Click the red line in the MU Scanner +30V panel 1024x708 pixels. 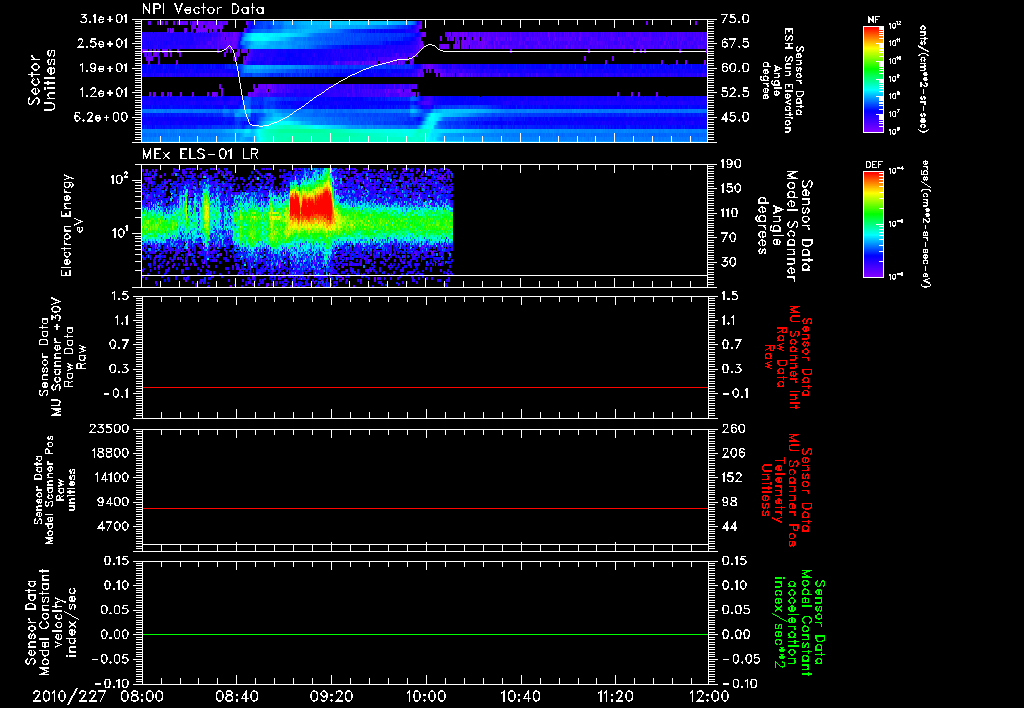(425, 387)
